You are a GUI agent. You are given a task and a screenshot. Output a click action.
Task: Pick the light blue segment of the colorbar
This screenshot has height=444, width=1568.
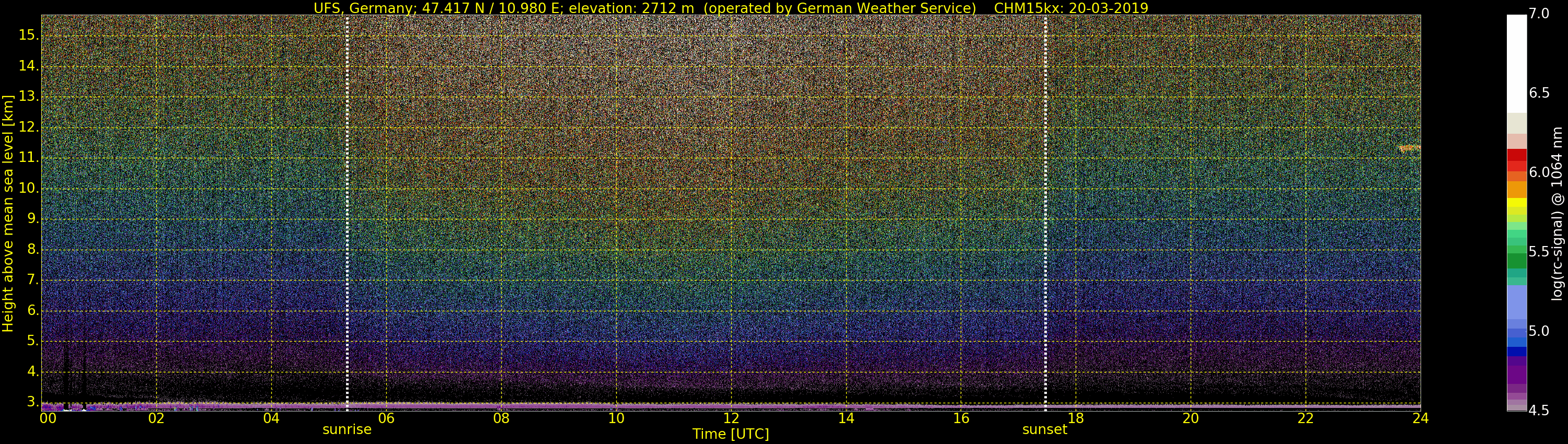coord(1517,302)
